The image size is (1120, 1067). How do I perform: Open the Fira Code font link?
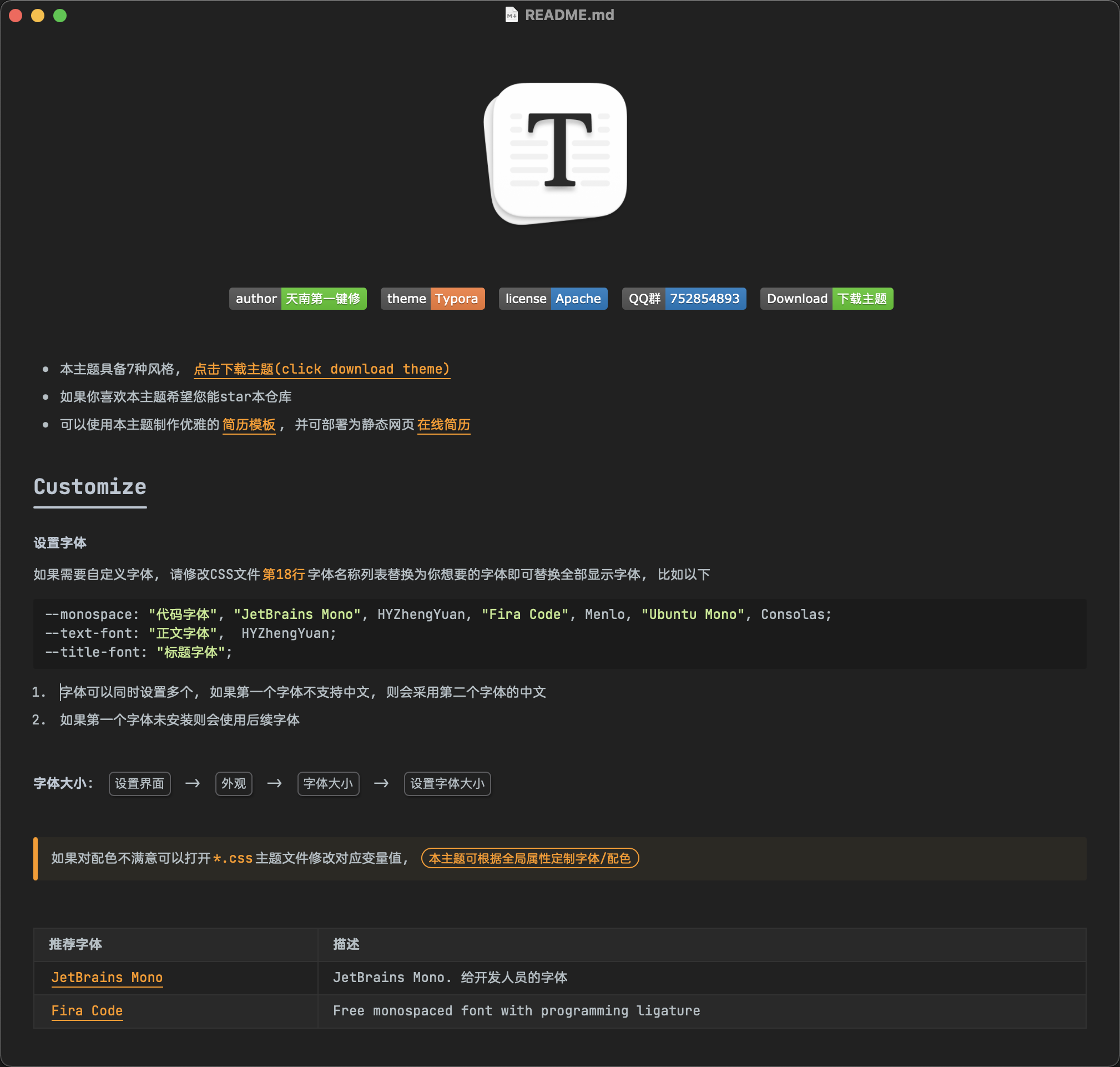(x=87, y=1011)
